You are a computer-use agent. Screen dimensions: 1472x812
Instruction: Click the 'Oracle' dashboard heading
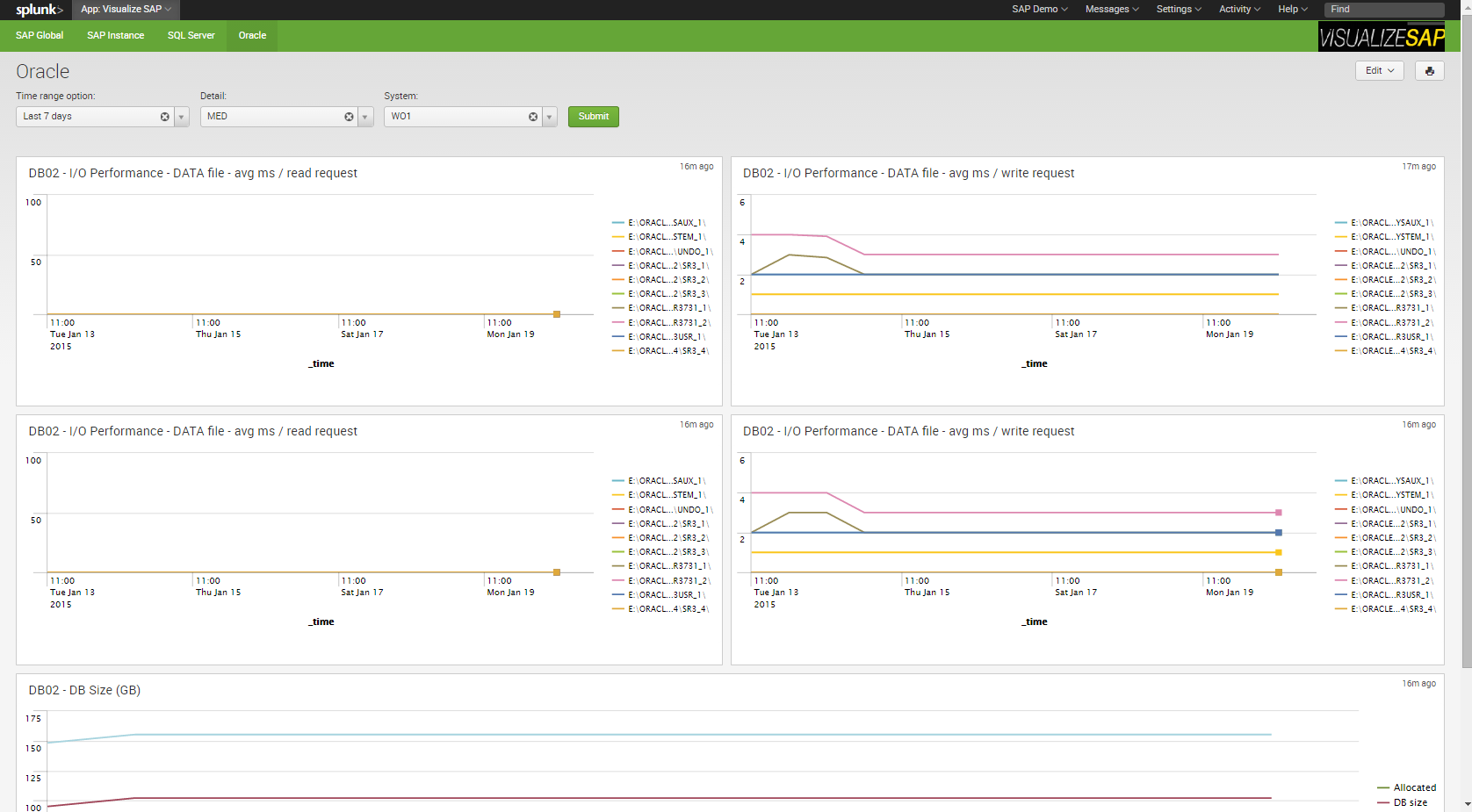[43, 72]
